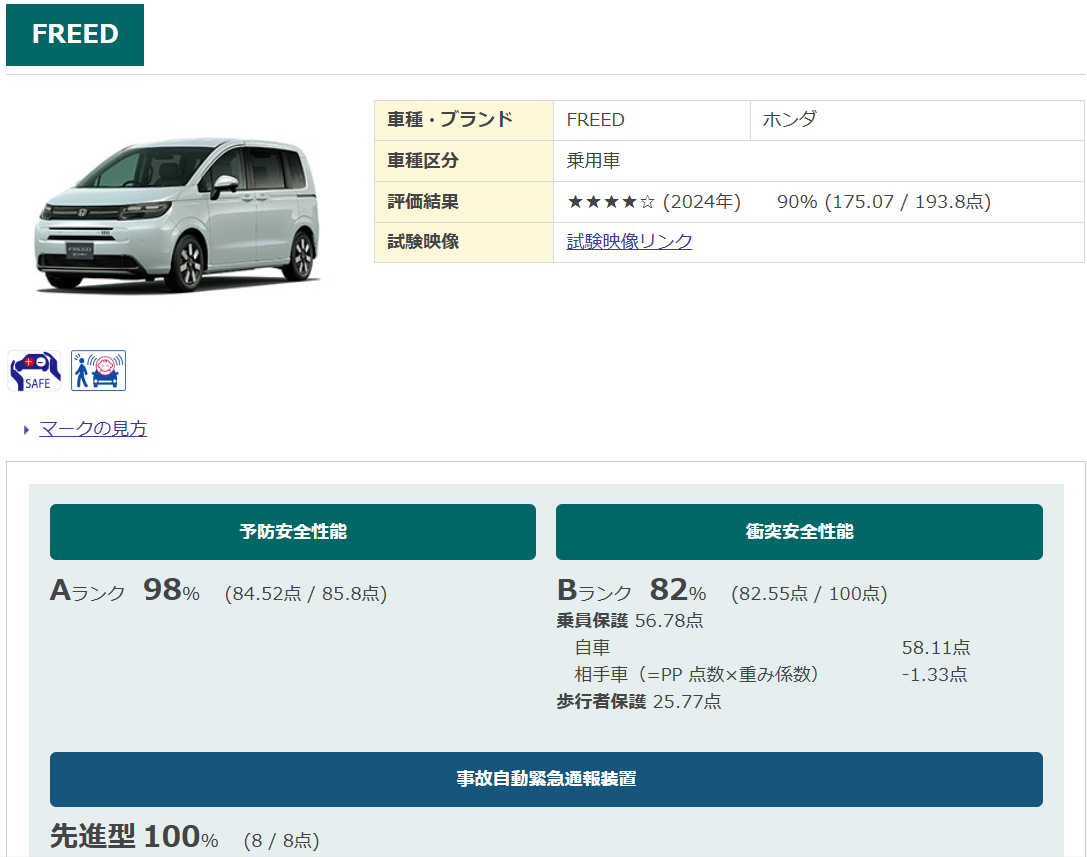Click the (8 / 8点) score text
1087x857 pixels.
281,841
